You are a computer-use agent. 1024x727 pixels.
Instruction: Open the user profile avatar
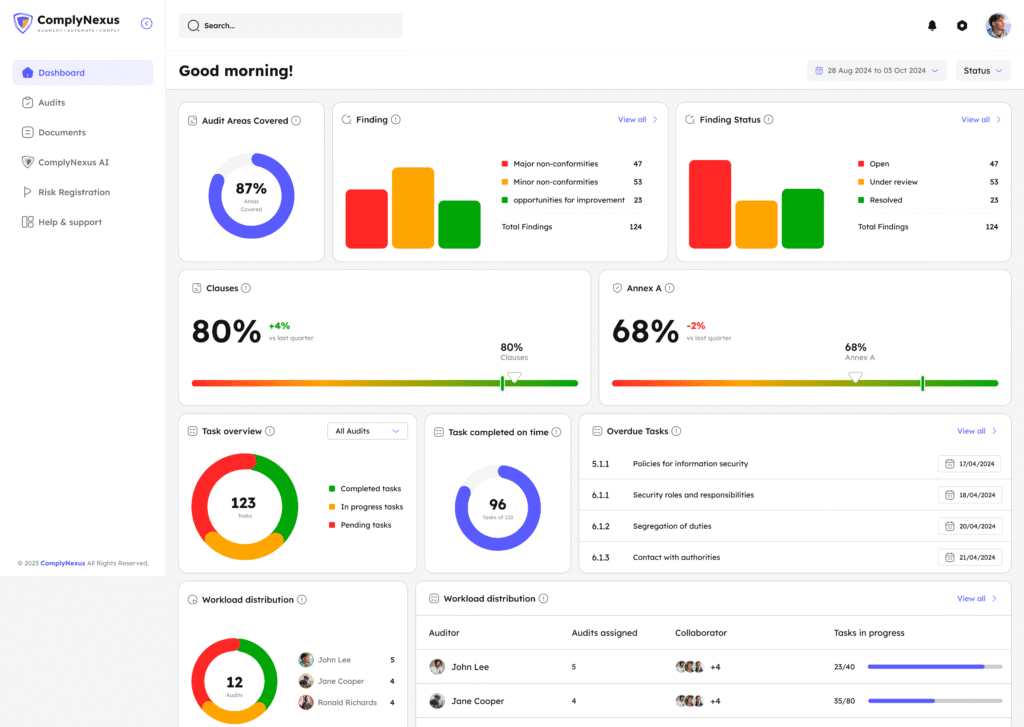[x=997, y=26]
